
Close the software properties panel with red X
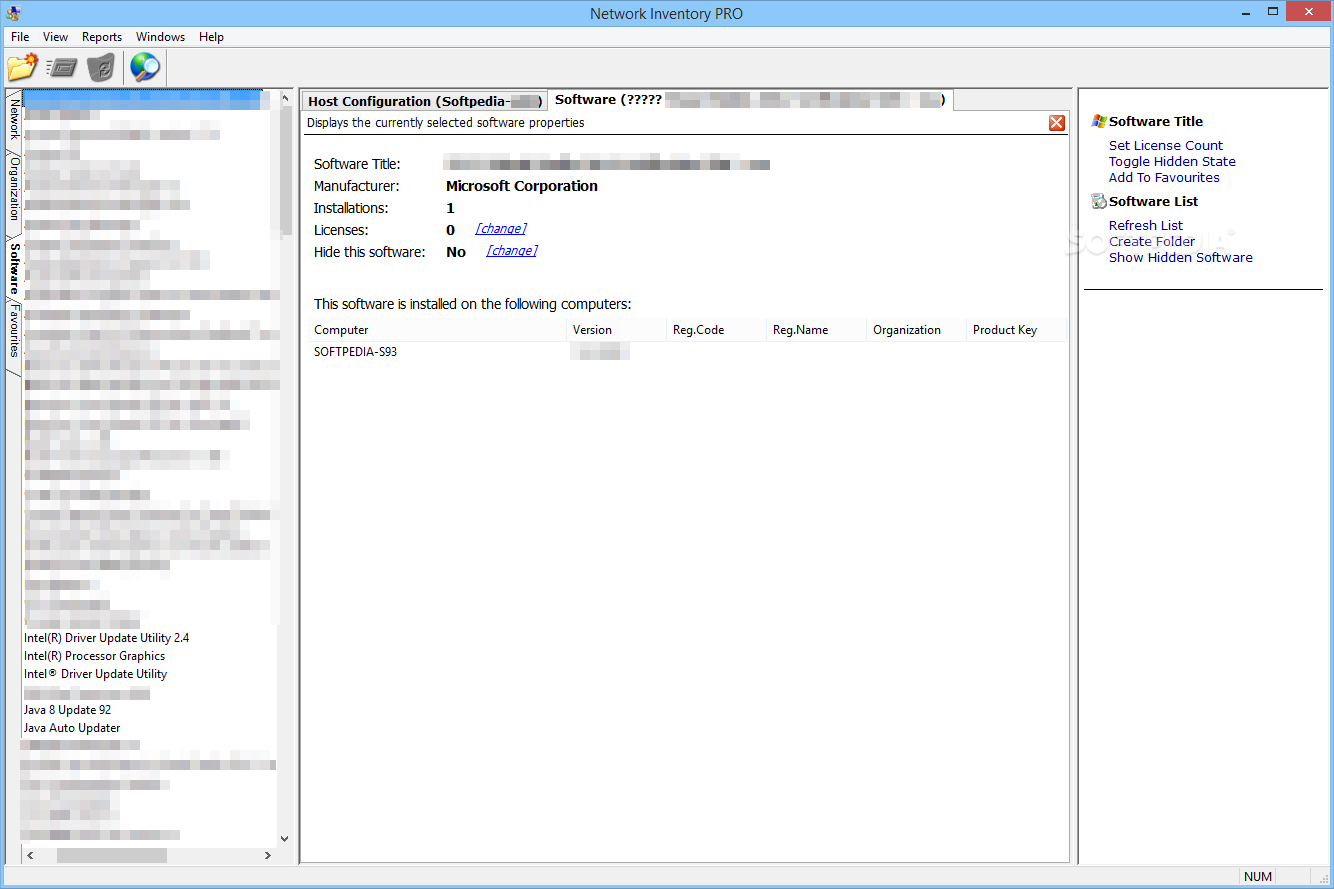[x=1057, y=123]
